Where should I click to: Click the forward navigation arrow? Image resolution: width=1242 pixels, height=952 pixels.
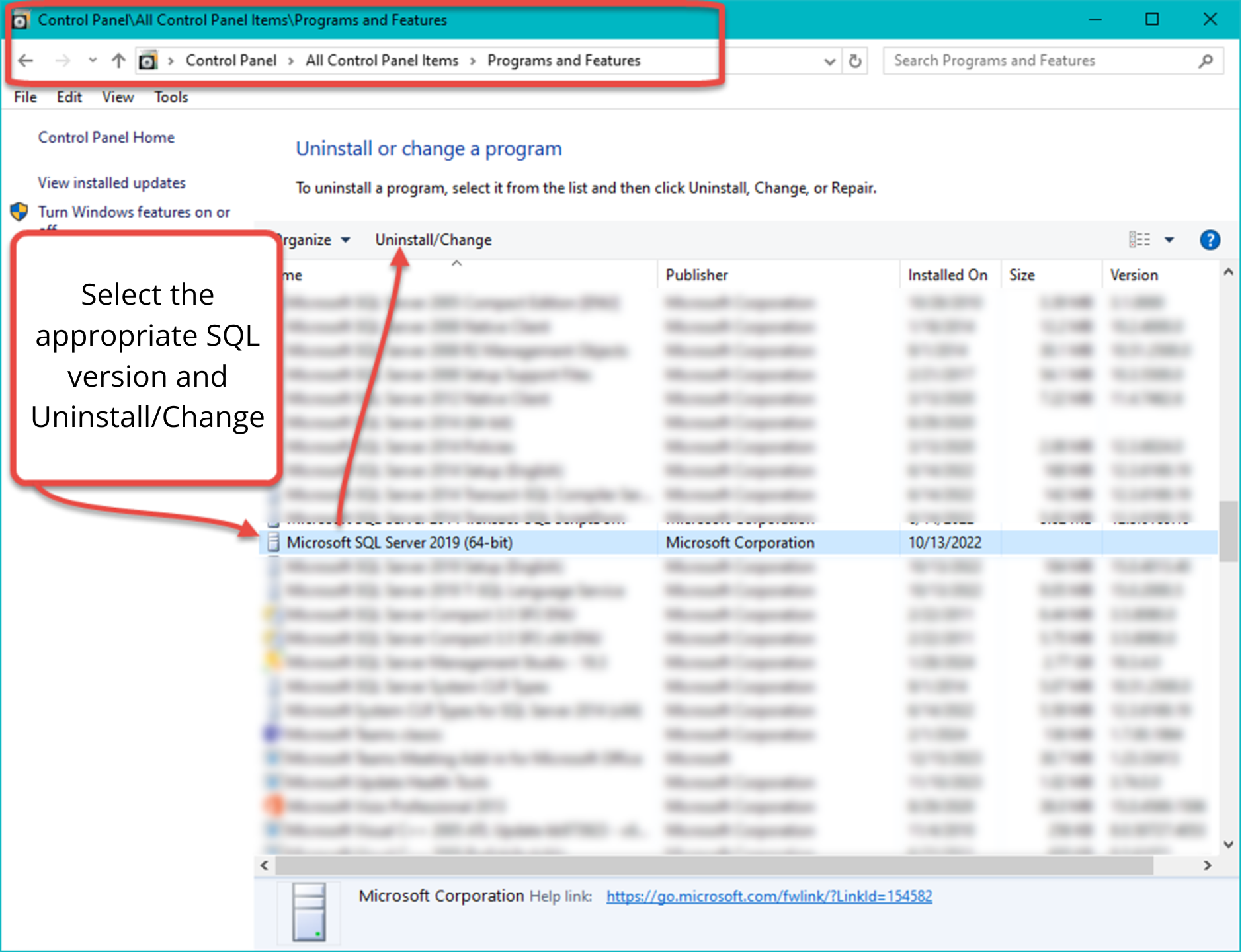(x=63, y=60)
